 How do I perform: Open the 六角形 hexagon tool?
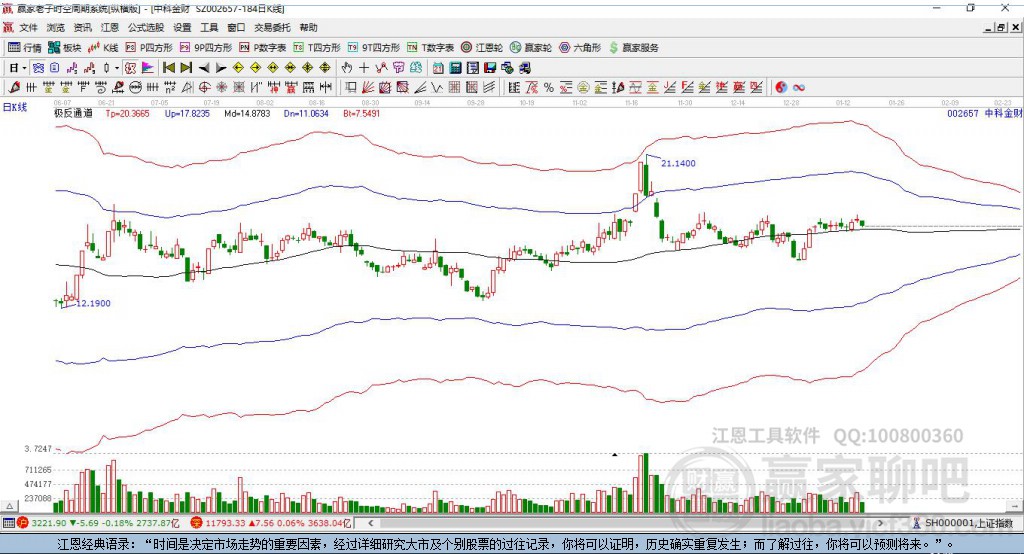coord(580,48)
